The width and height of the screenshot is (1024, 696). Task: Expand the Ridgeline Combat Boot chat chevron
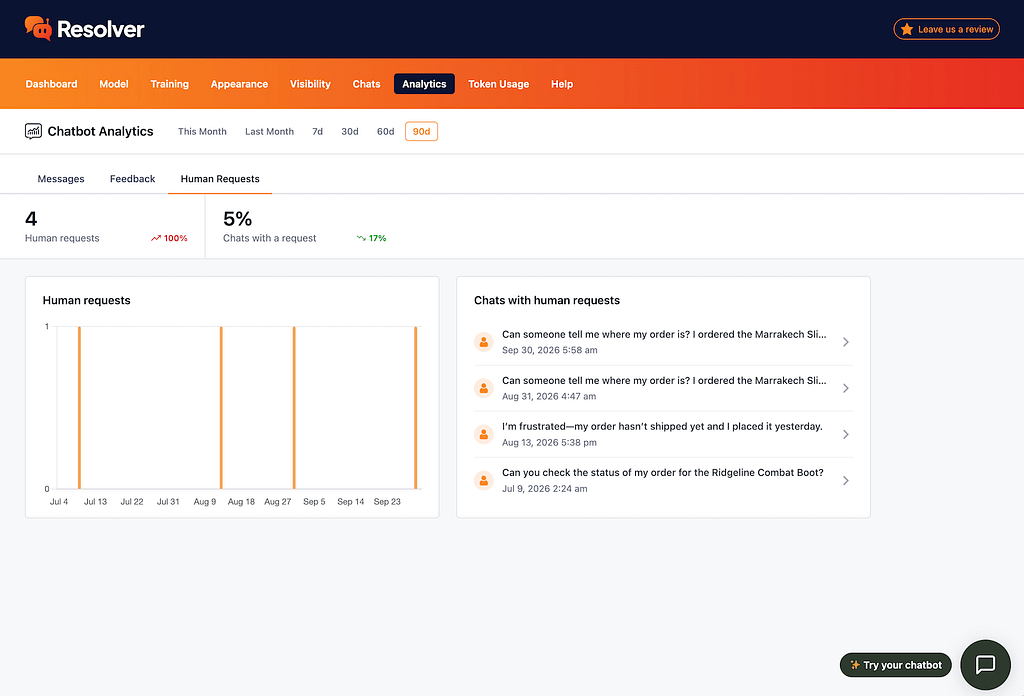click(846, 481)
